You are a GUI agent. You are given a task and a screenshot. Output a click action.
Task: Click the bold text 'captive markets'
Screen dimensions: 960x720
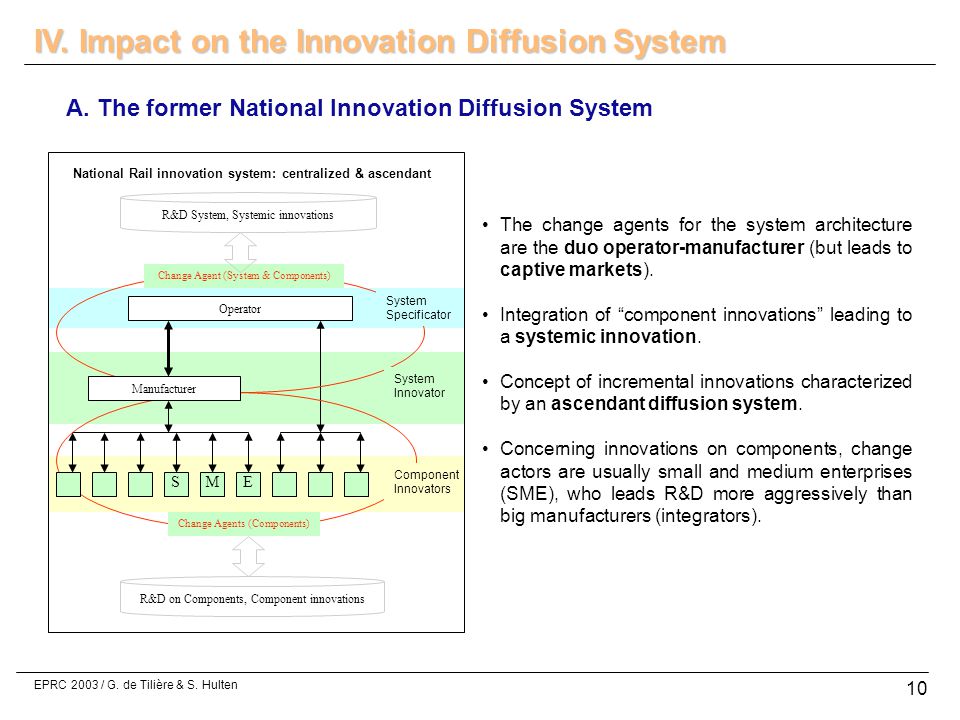pos(571,270)
